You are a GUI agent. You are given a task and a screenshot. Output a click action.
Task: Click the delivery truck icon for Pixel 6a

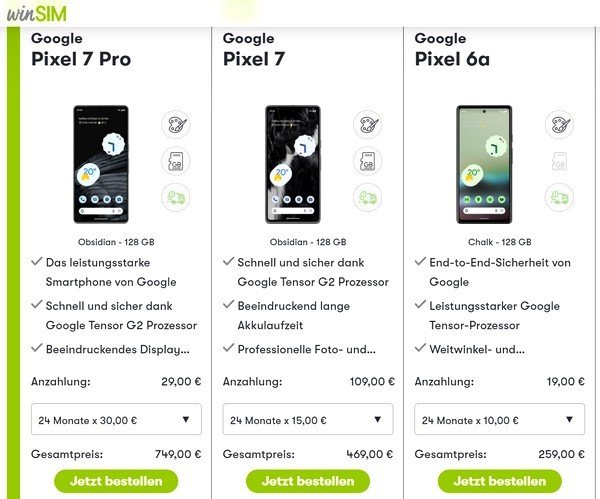click(x=559, y=197)
